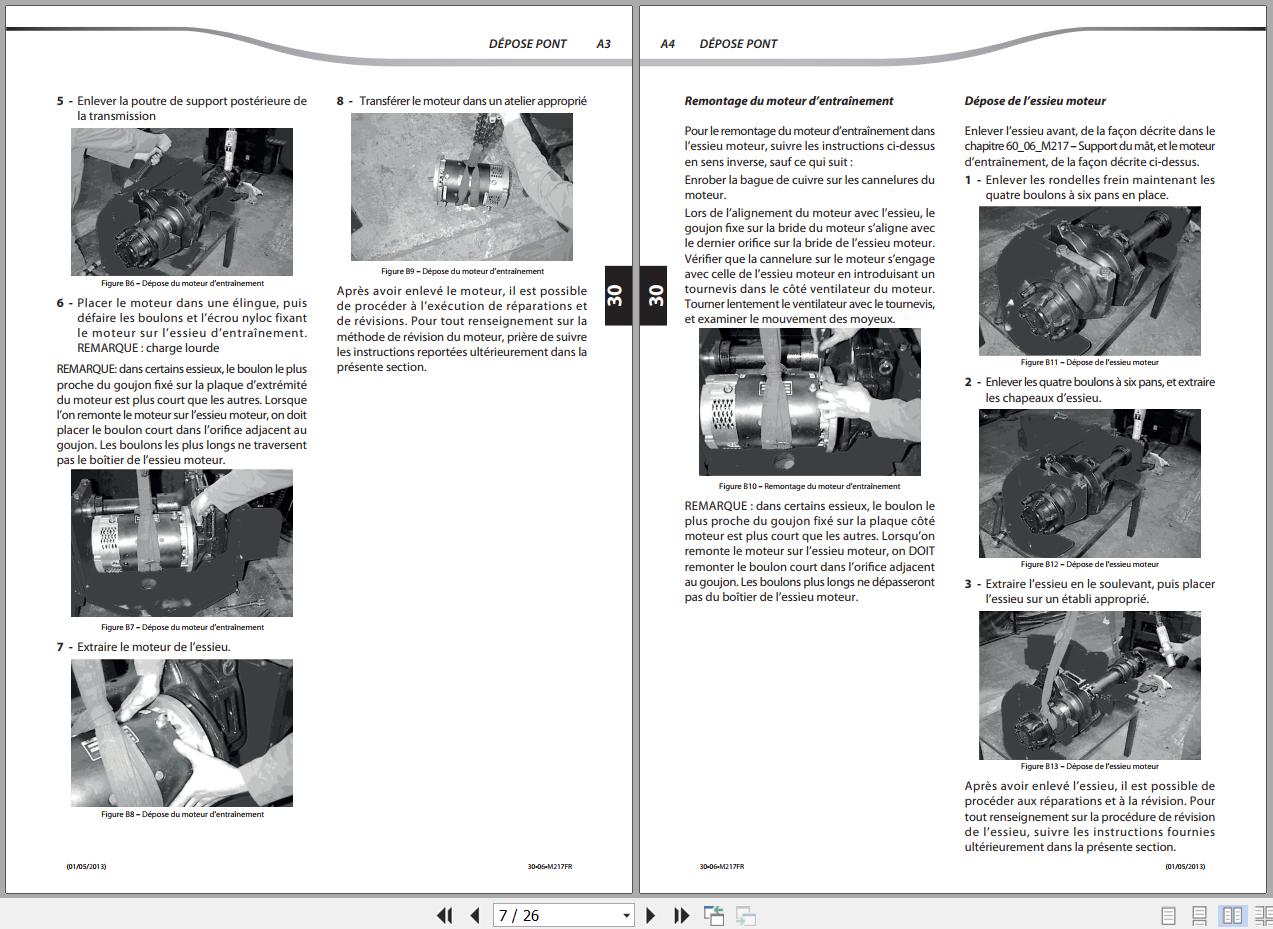The image size is (1273, 929).
Task: Click Figure B9 motor on workshop floor photo
Action: pos(462,187)
